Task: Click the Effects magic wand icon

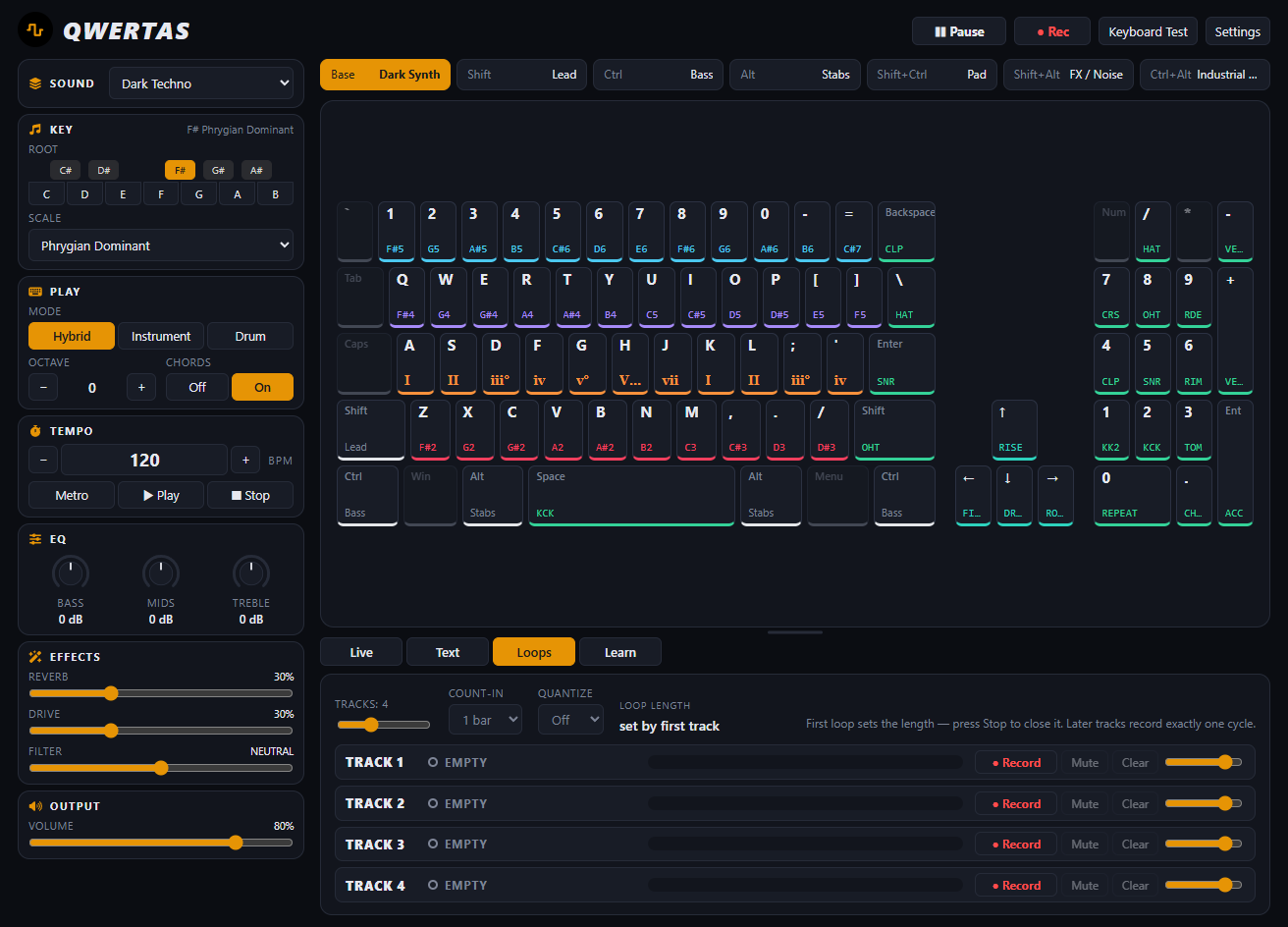Action: (35, 657)
